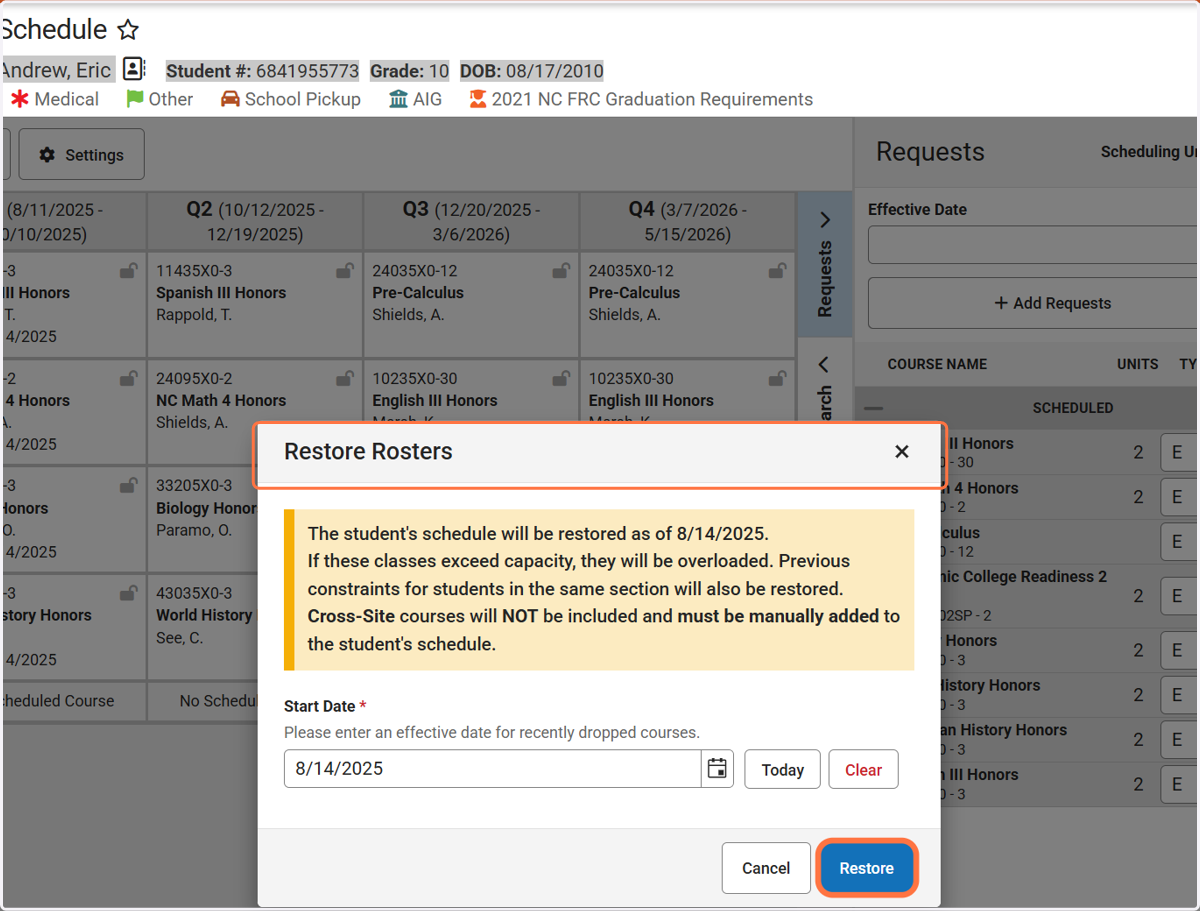Image resolution: width=1200 pixels, height=911 pixels.
Task: Open Q2 Spanish III Honors course cell
Action: pos(255,304)
